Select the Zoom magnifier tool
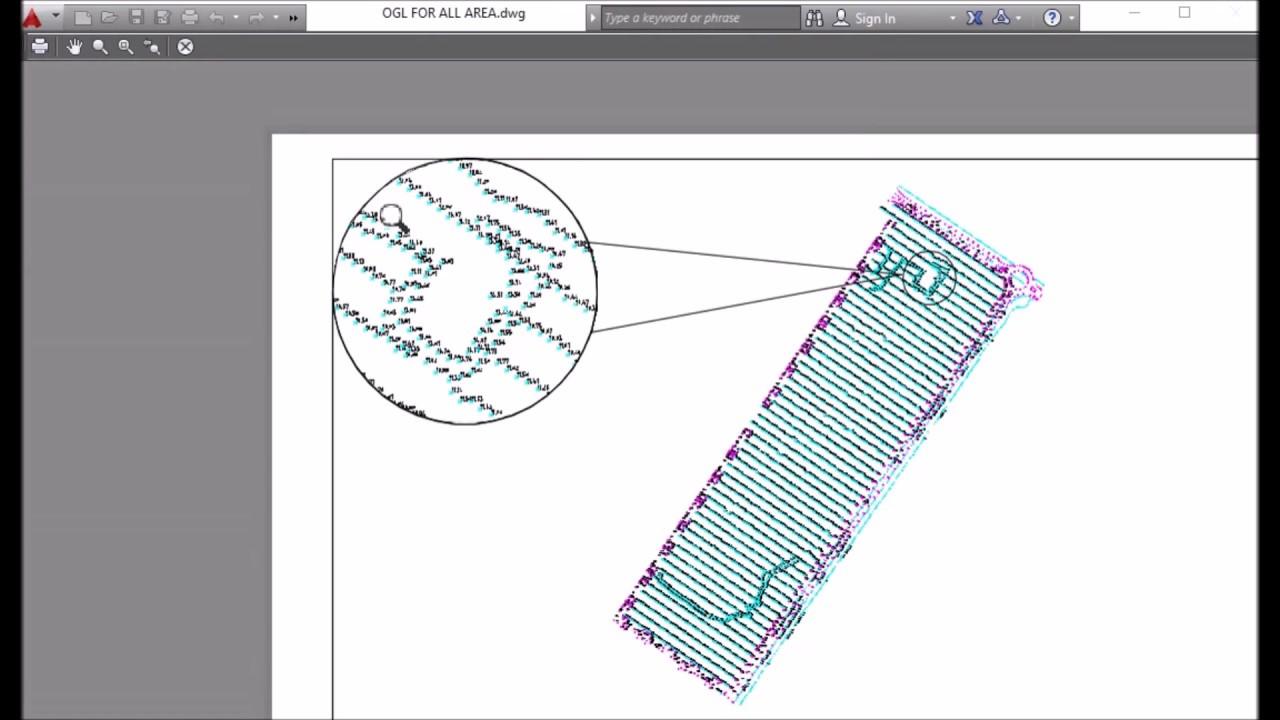The image size is (1280, 720). (x=100, y=46)
